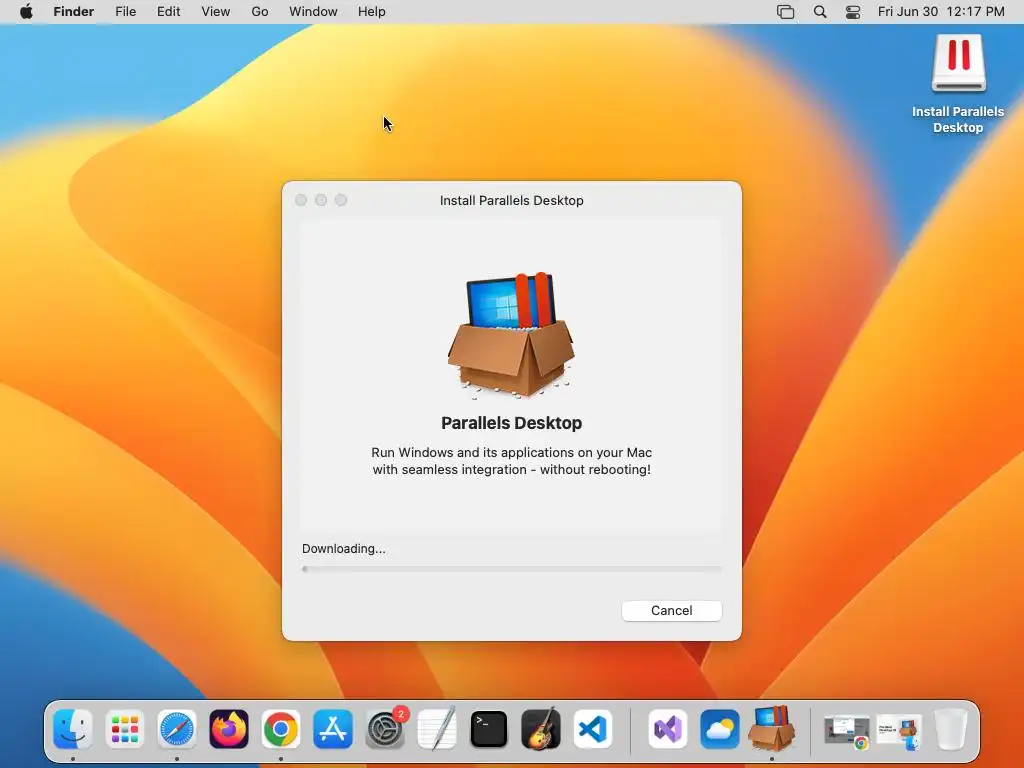Click the Downloading... status label

[x=344, y=549]
